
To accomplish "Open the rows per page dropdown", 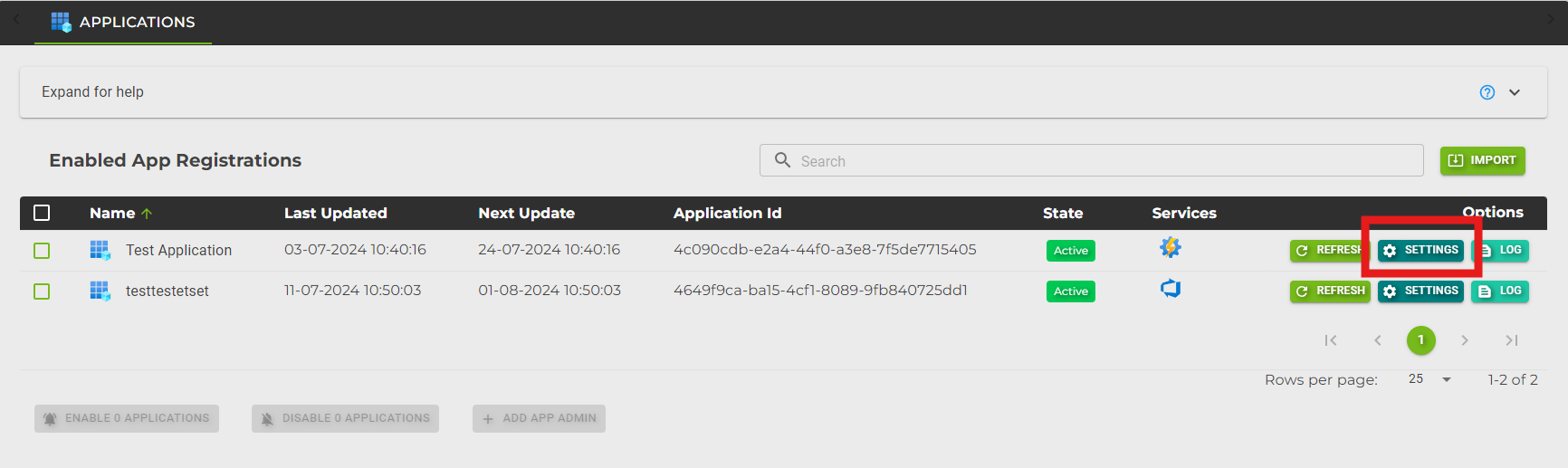I will pyautogui.click(x=1430, y=379).
